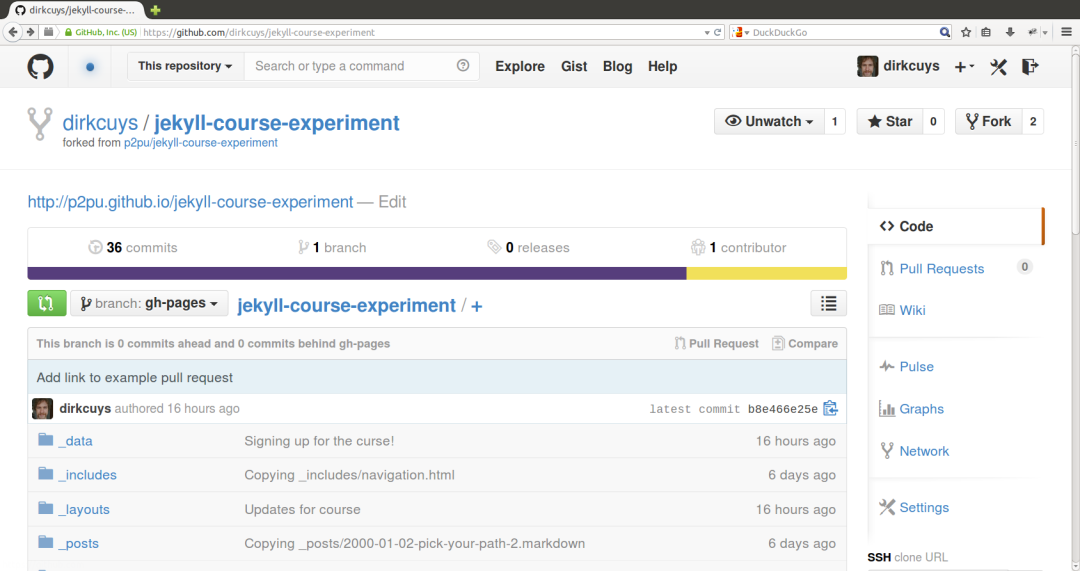Viewport: 1080px width, 571px height.
Task: Edit the repository description
Action: click(x=392, y=202)
